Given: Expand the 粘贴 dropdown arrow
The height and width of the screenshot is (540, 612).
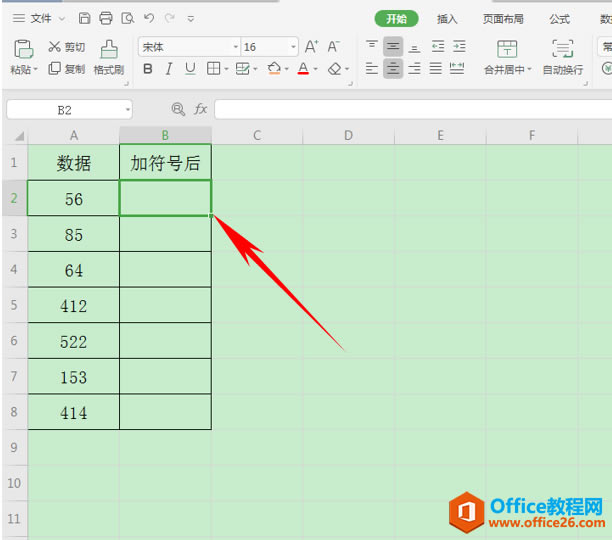Looking at the screenshot, I should pyautogui.click(x=36, y=69).
